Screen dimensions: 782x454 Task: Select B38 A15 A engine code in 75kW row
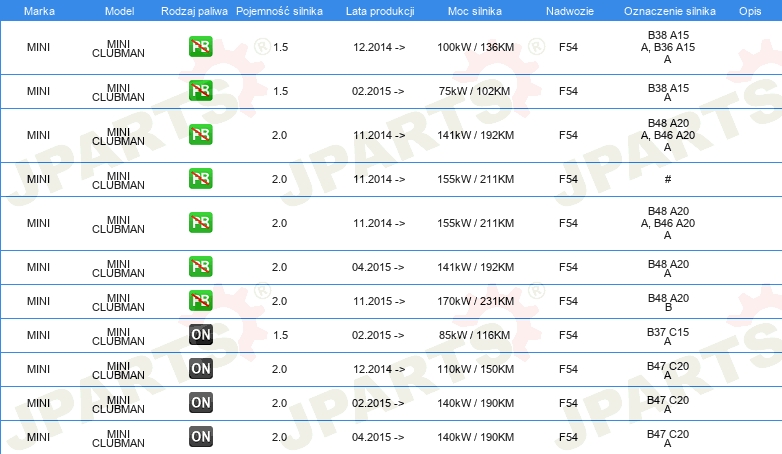coord(668,92)
